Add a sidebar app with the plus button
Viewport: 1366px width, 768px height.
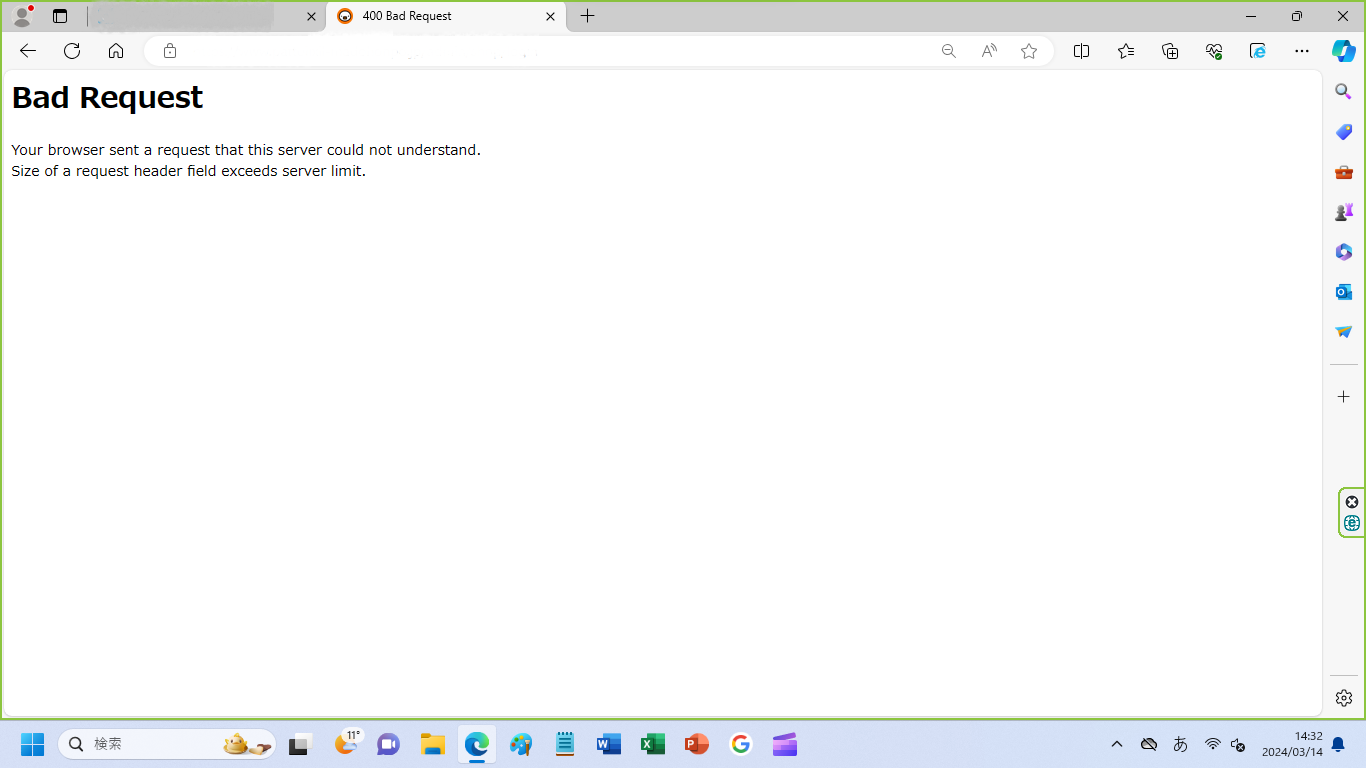1344,397
